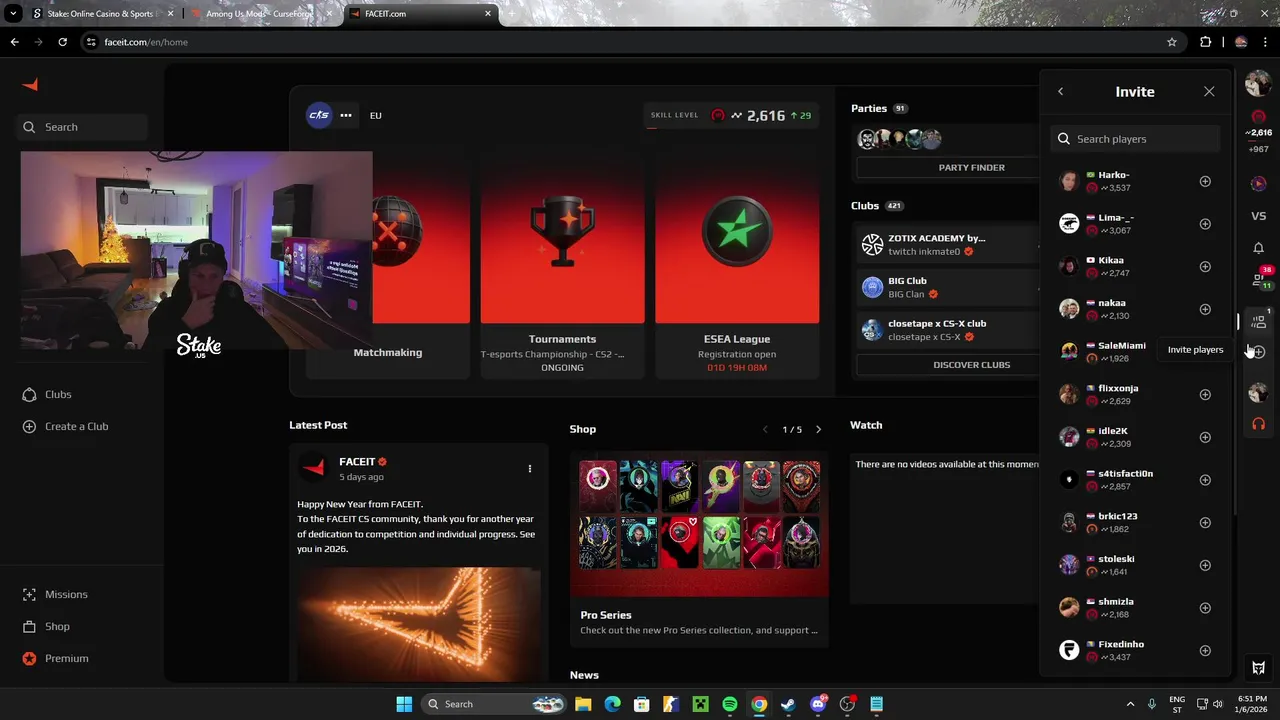
Task: Launch Spotify from the taskbar
Action: point(730,704)
